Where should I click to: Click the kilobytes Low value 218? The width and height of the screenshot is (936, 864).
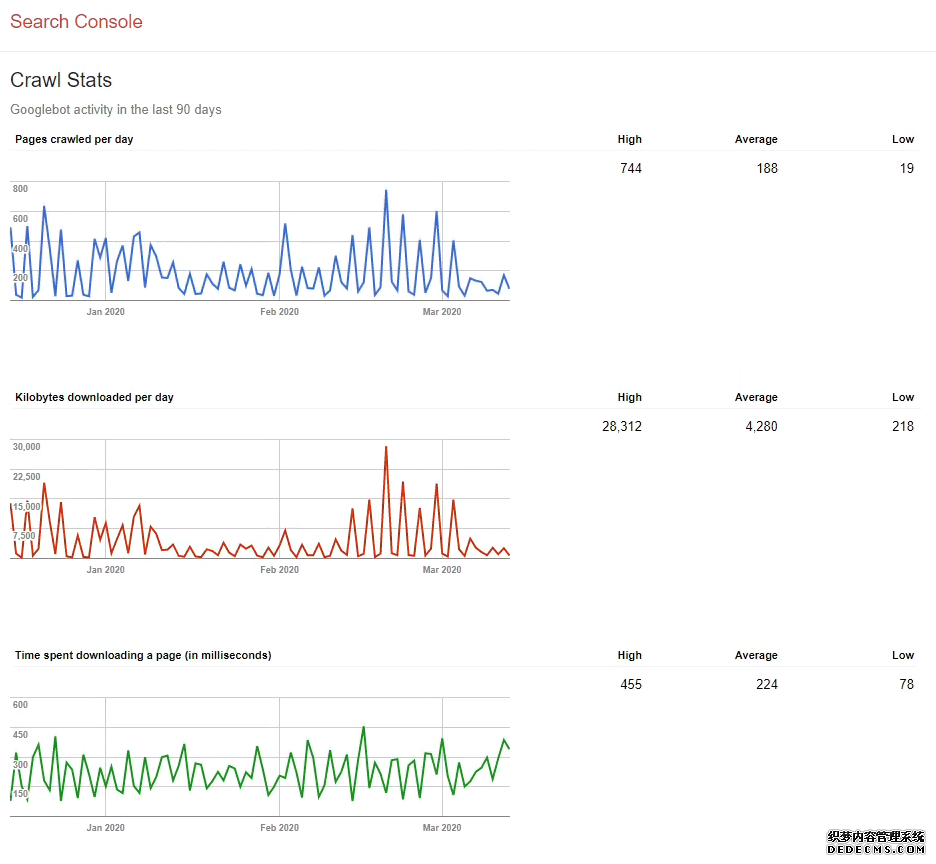(x=902, y=426)
